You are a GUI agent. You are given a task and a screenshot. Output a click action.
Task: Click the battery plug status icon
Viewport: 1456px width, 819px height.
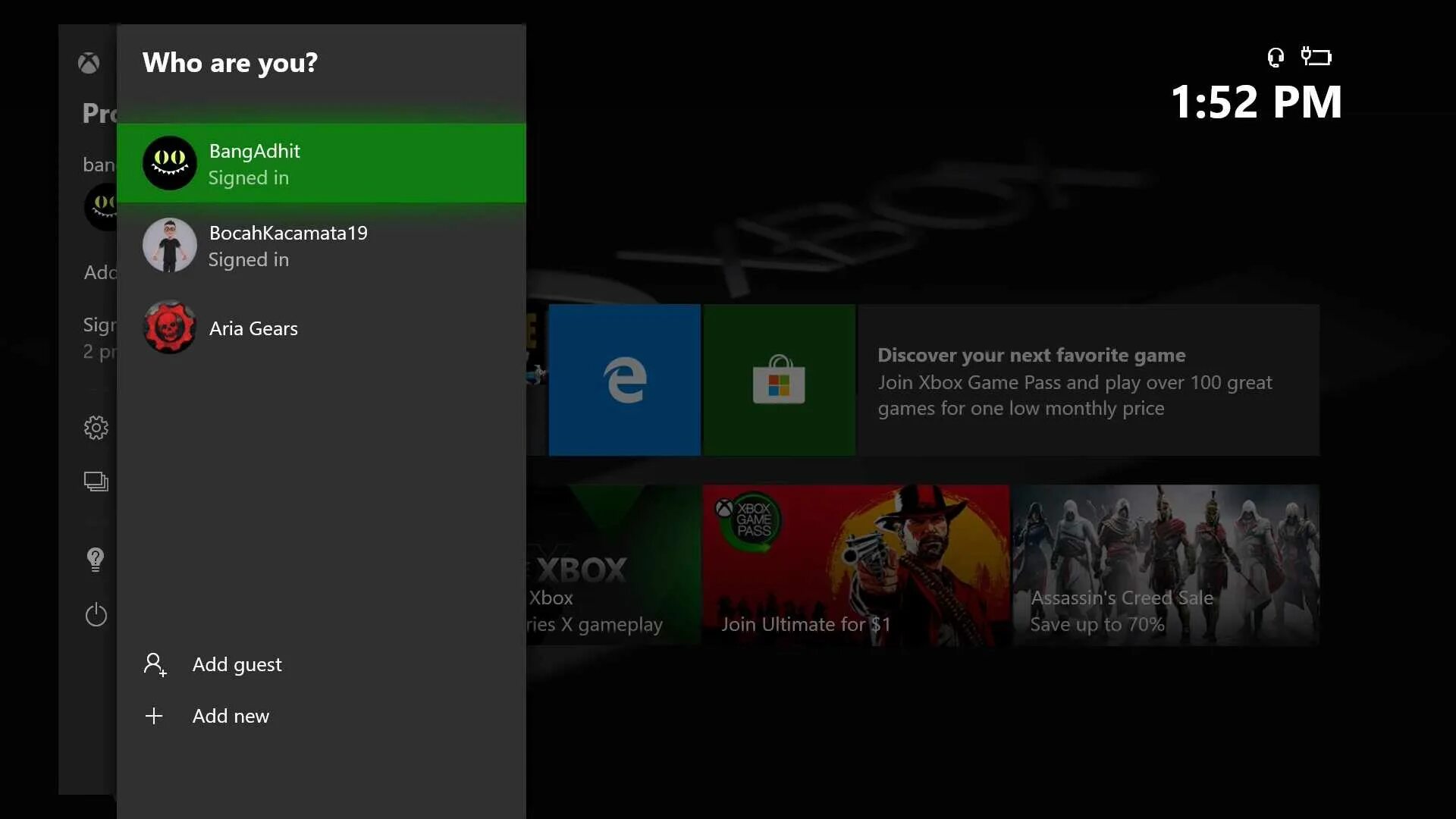1316,57
